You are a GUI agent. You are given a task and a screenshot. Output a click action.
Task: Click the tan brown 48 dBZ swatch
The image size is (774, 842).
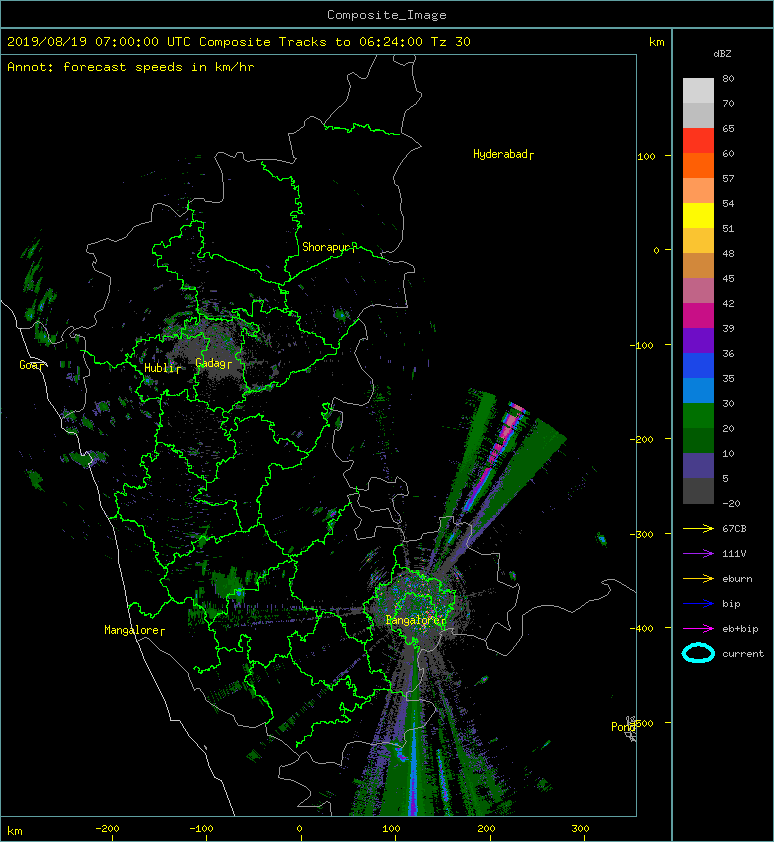(698, 266)
